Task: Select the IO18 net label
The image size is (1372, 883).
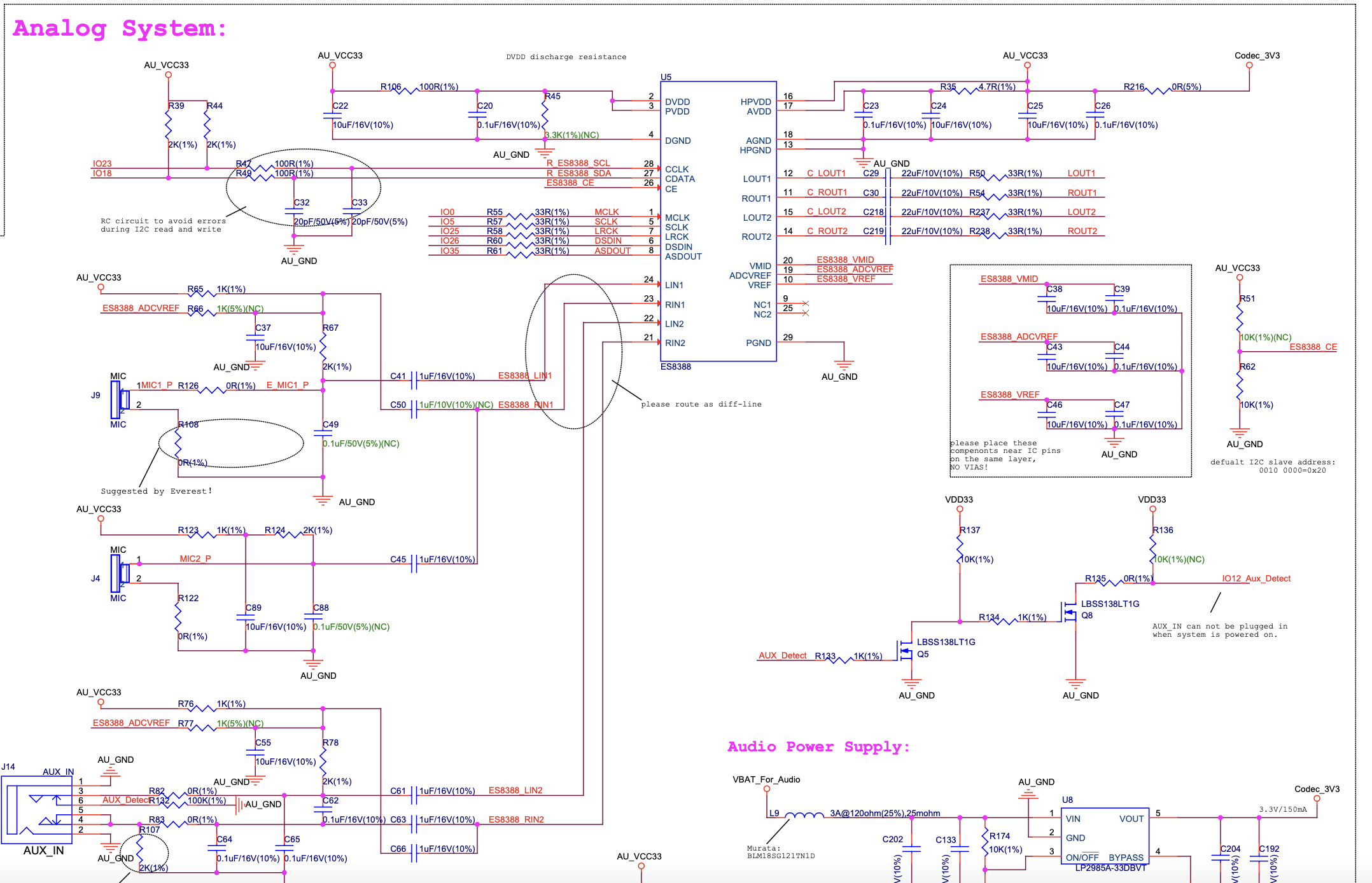Action: point(102,173)
